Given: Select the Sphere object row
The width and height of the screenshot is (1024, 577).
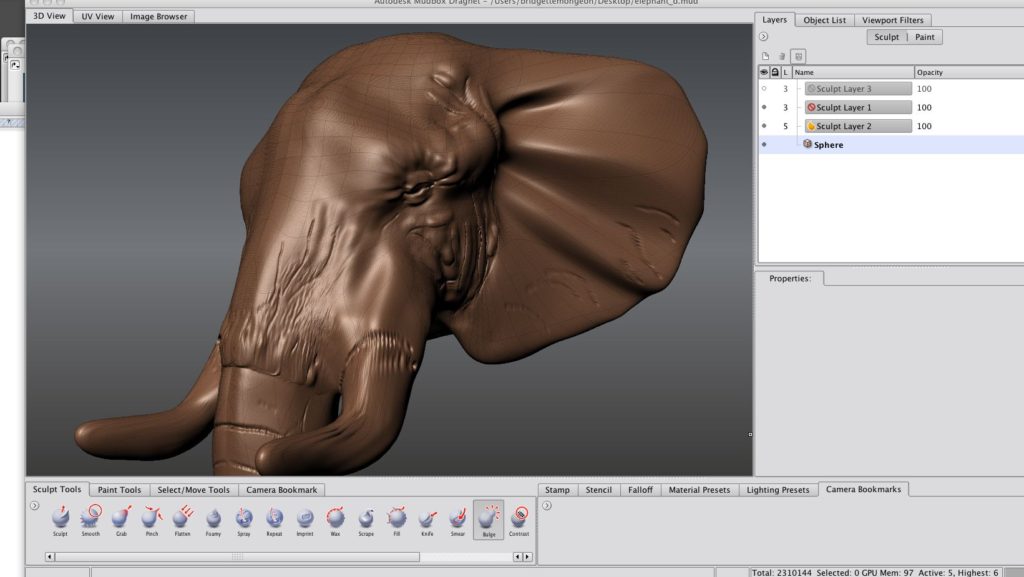Looking at the screenshot, I should 891,144.
